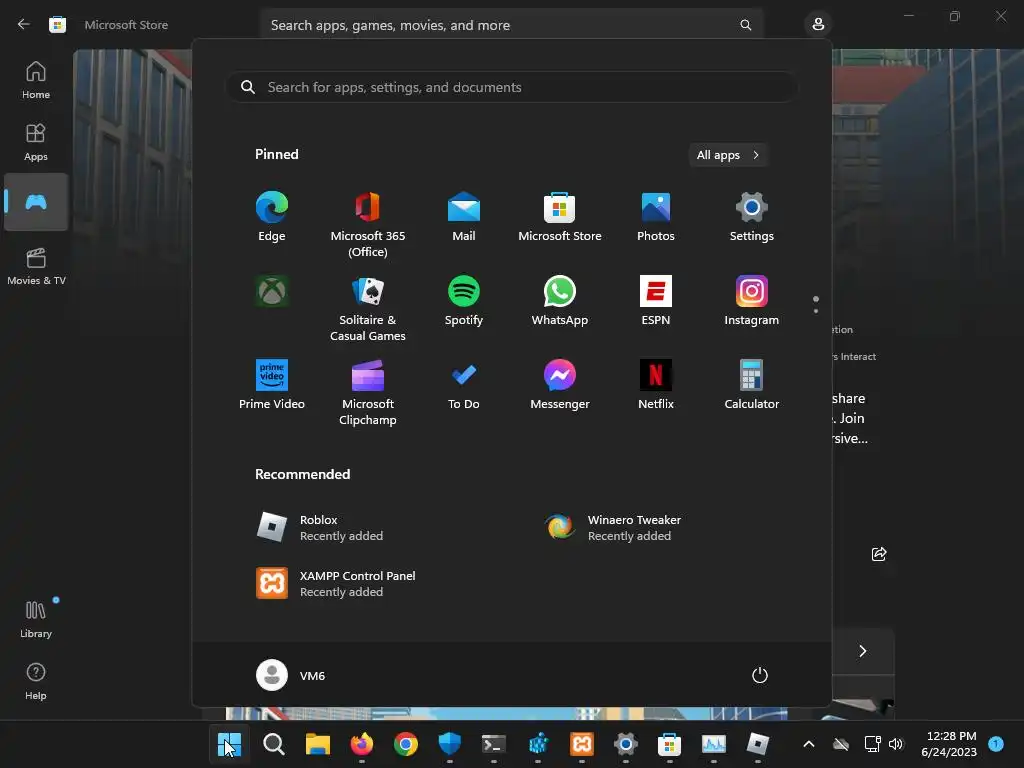Open the ESPN app
The image size is (1024, 768).
click(x=656, y=300)
